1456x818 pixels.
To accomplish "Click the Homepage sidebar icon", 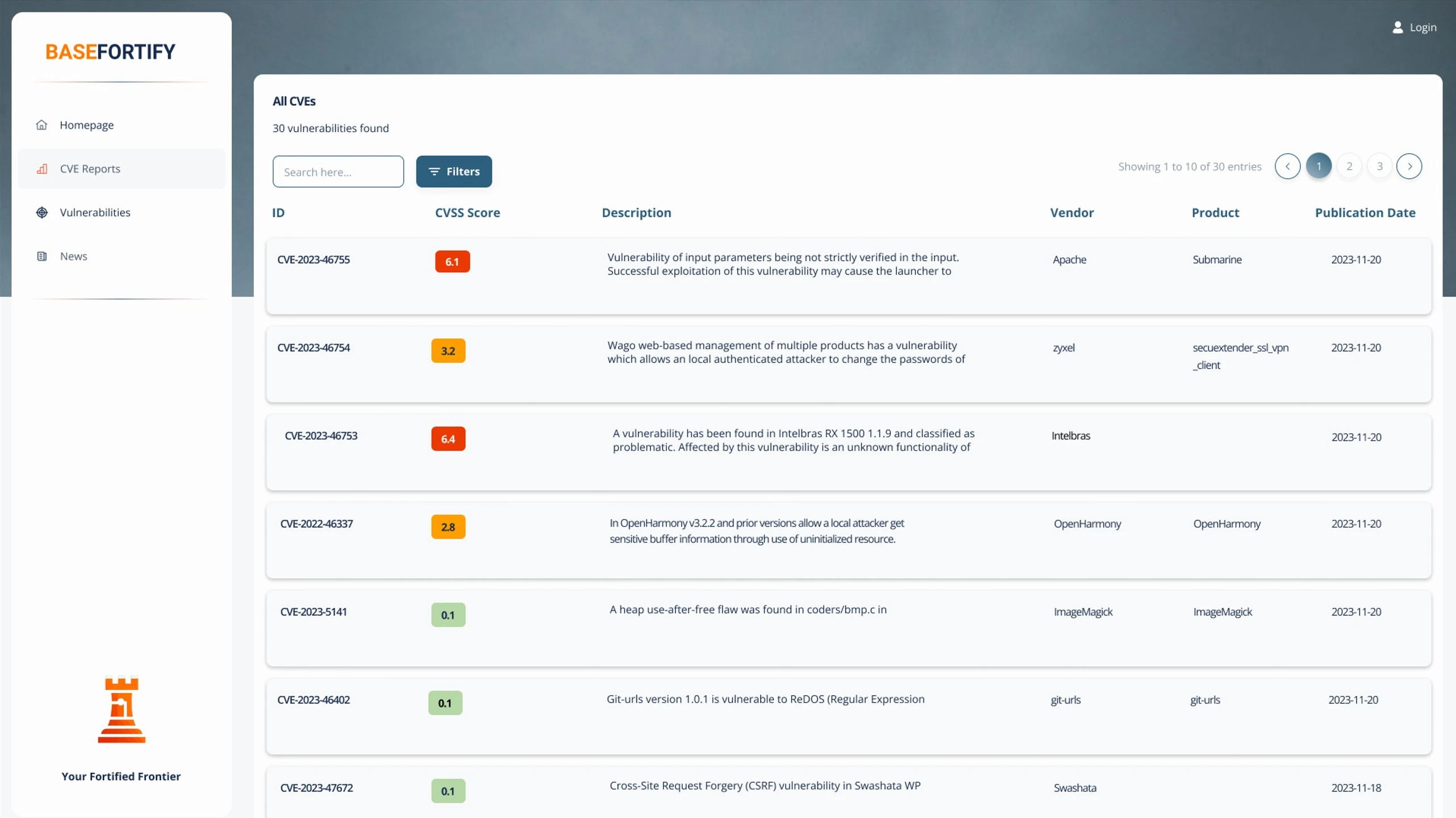I will pos(42,124).
